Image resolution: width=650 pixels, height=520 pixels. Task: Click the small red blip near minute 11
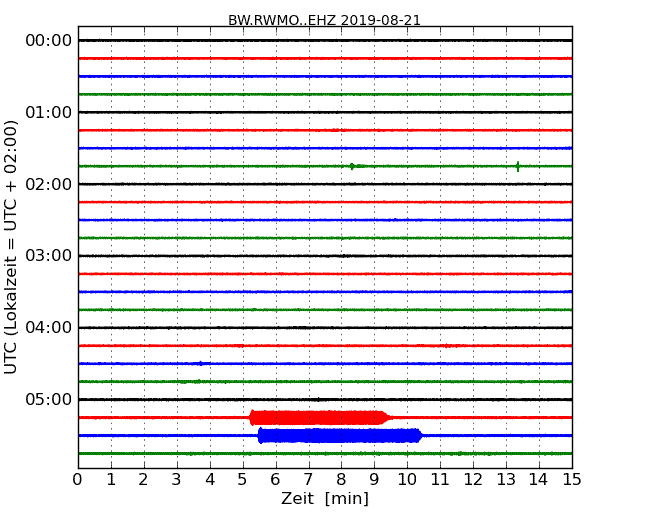[x=447, y=346]
